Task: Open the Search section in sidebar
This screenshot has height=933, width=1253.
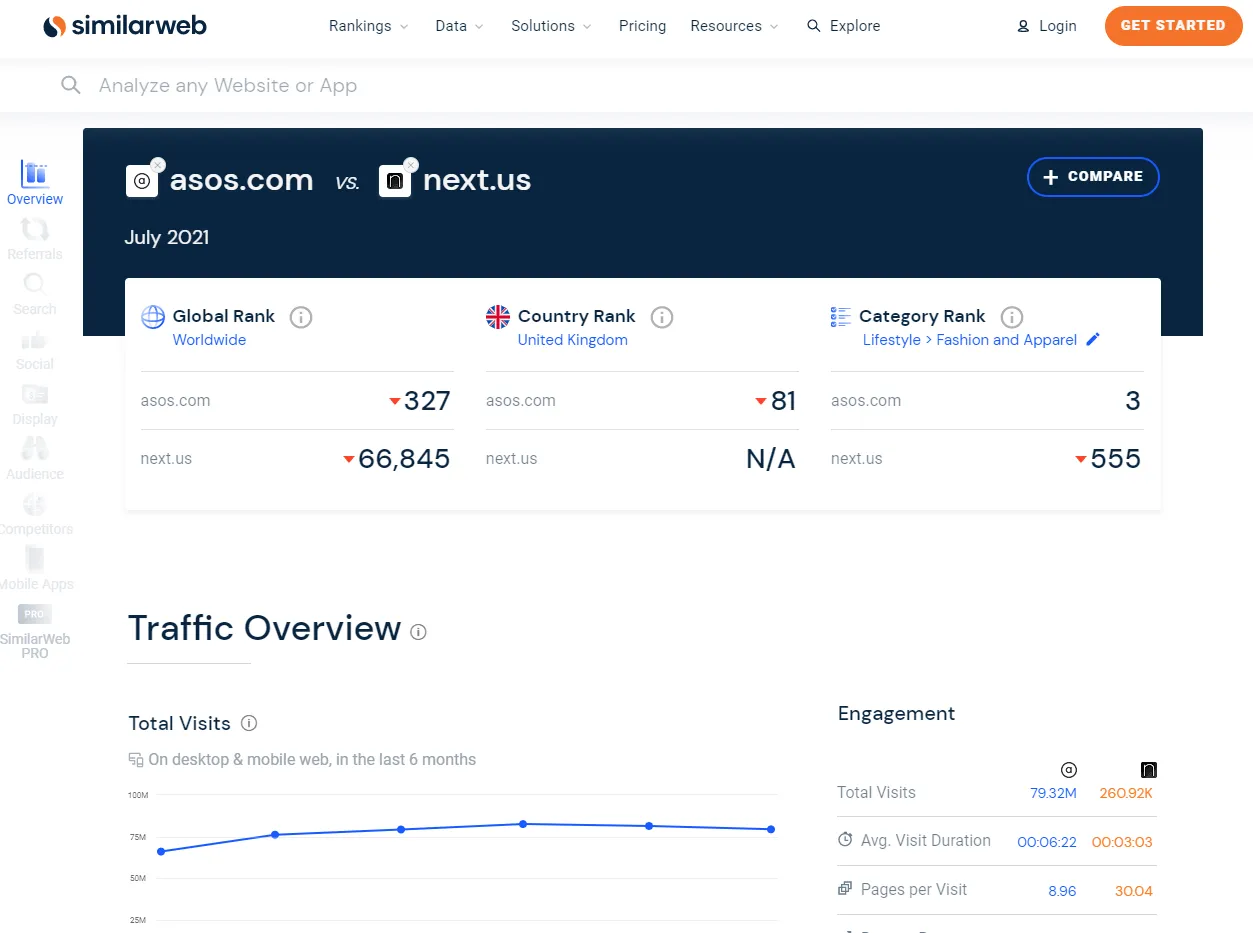Action: click(x=35, y=293)
